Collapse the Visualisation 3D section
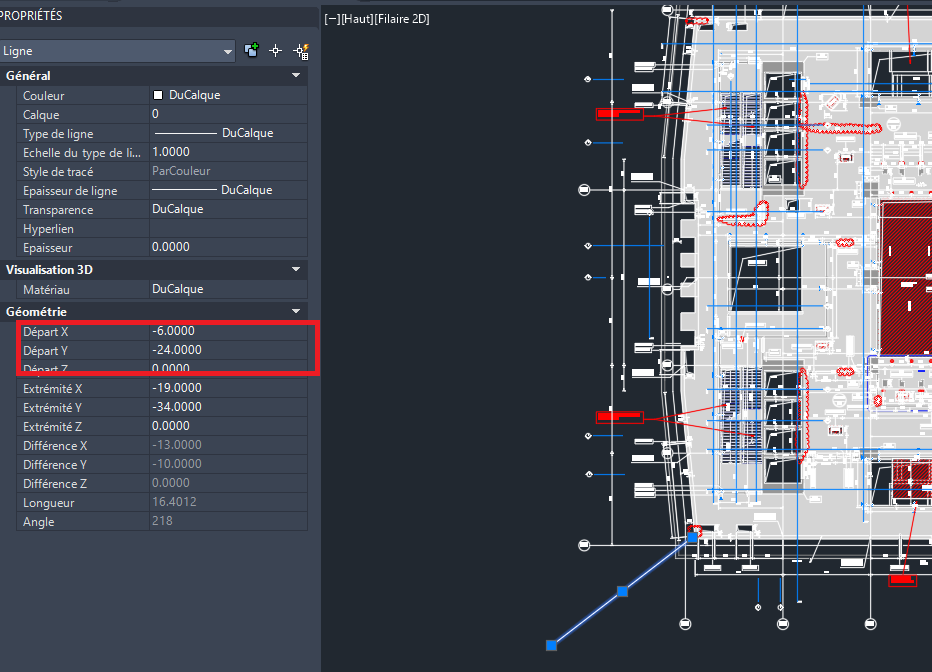The height and width of the screenshot is (672, 932). coord(296,269)
